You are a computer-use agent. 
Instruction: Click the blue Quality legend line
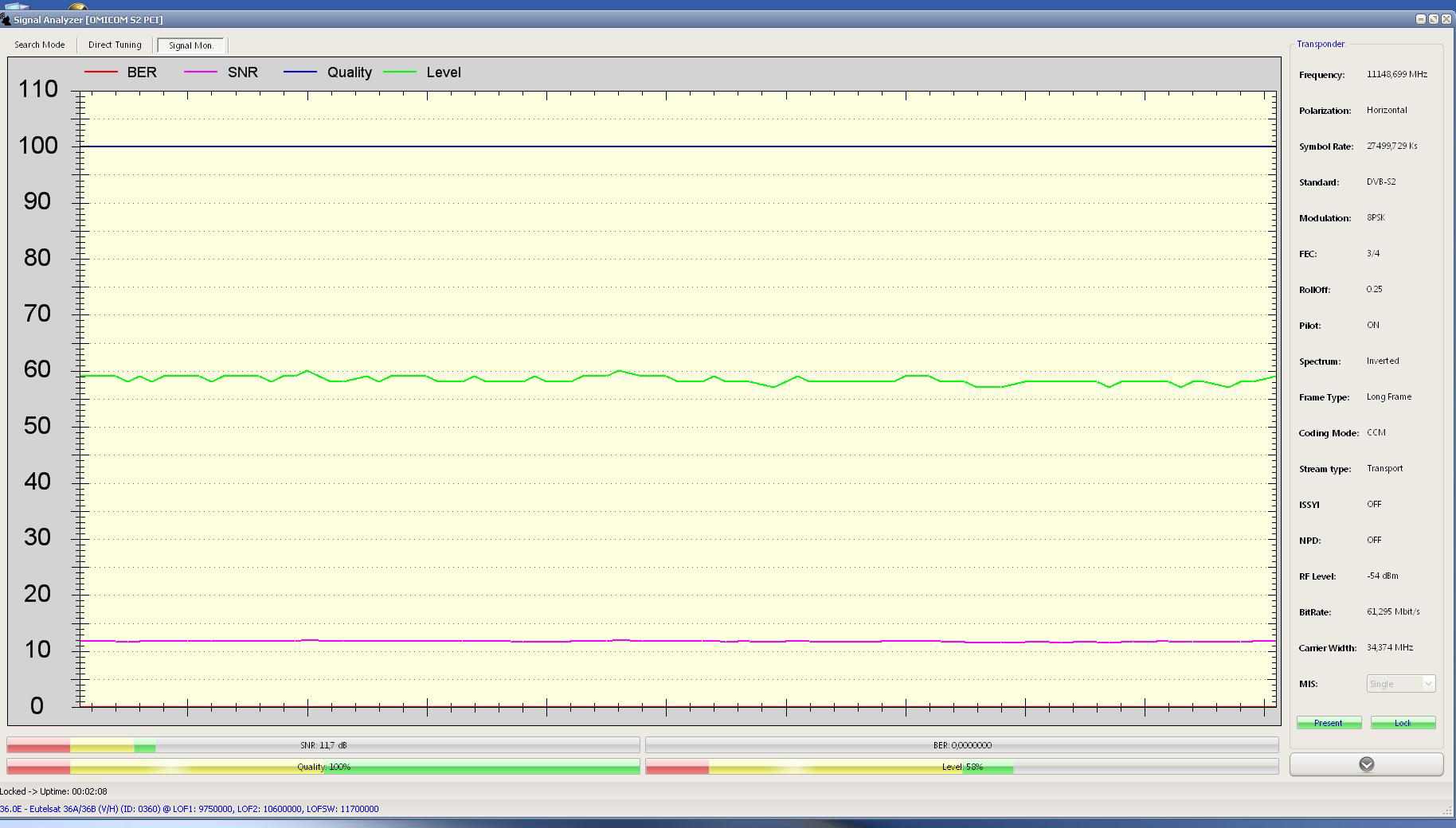[x=299, y=72]
